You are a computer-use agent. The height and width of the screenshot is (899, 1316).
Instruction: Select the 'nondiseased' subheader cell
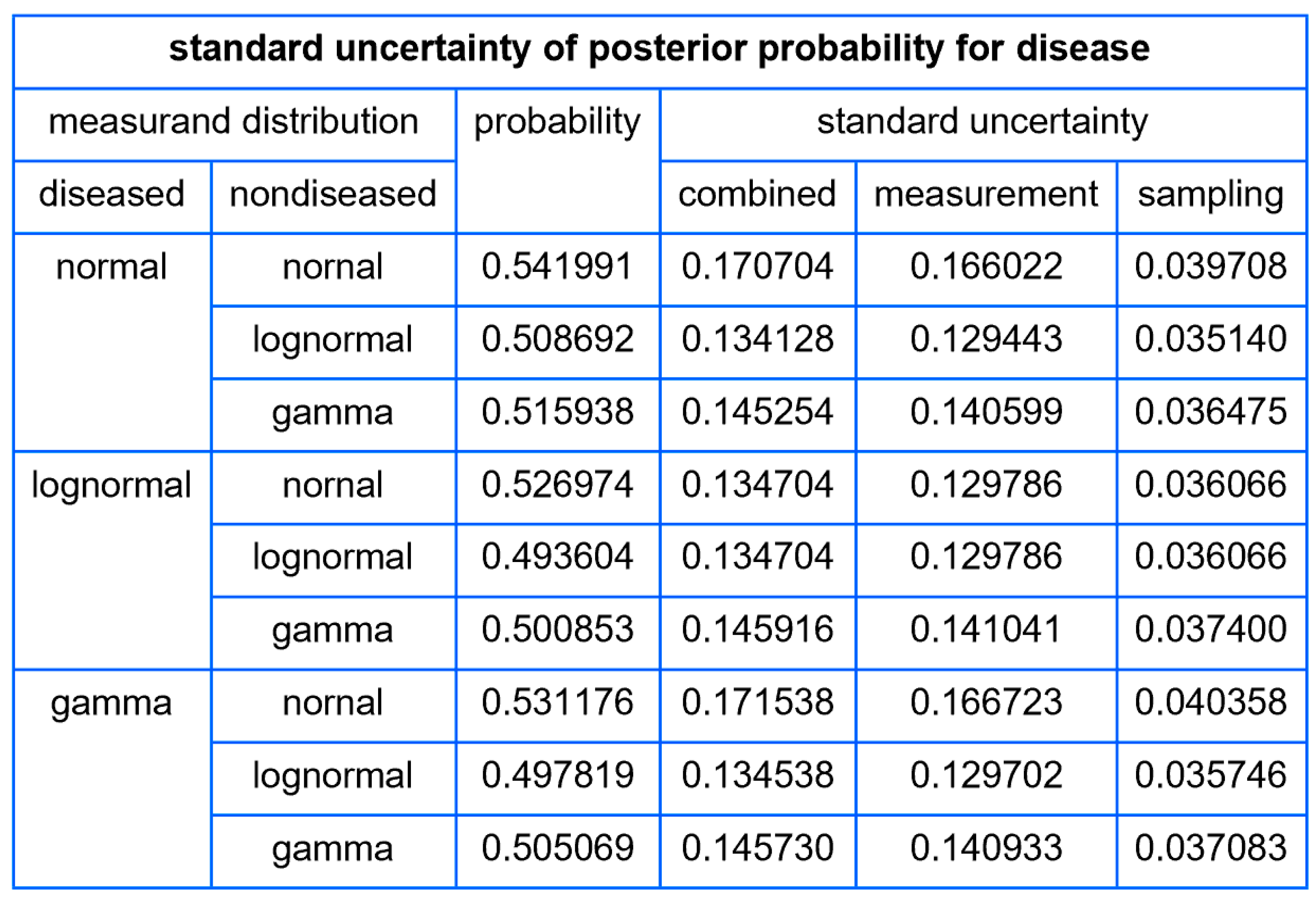point(333,194)
